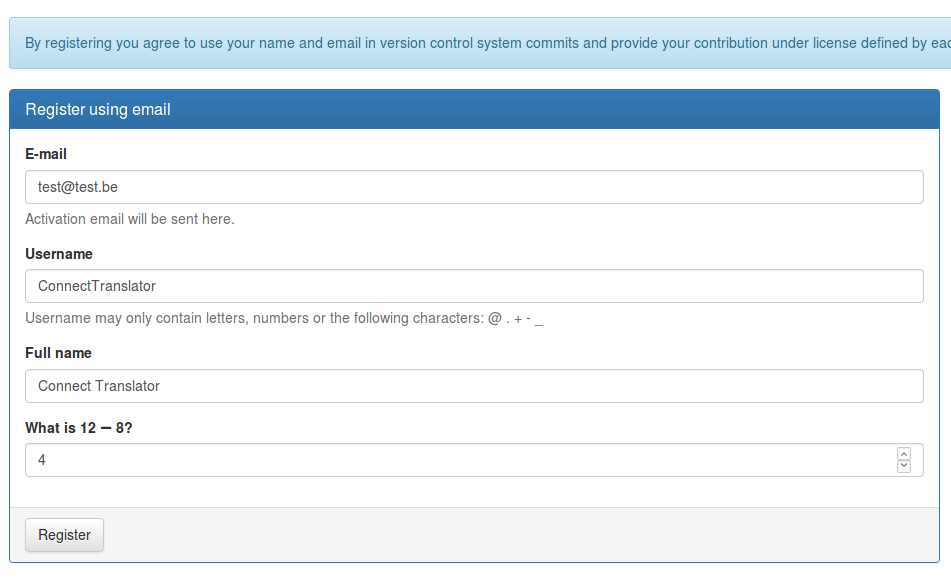
Task: Decrease captcha answer with down arrow
Action: pos(904,466)
